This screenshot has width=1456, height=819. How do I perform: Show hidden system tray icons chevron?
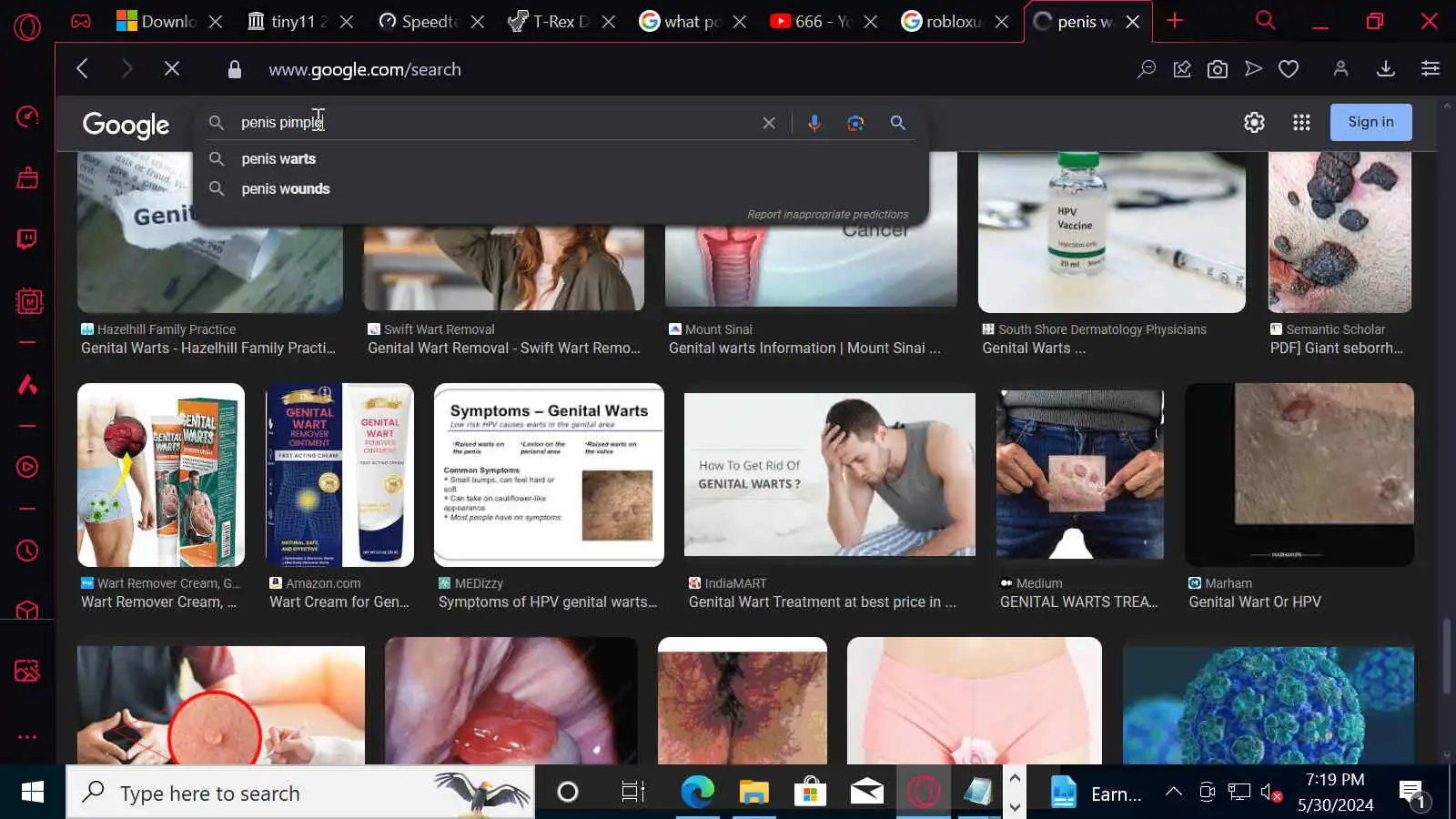tap(1174, 792)
